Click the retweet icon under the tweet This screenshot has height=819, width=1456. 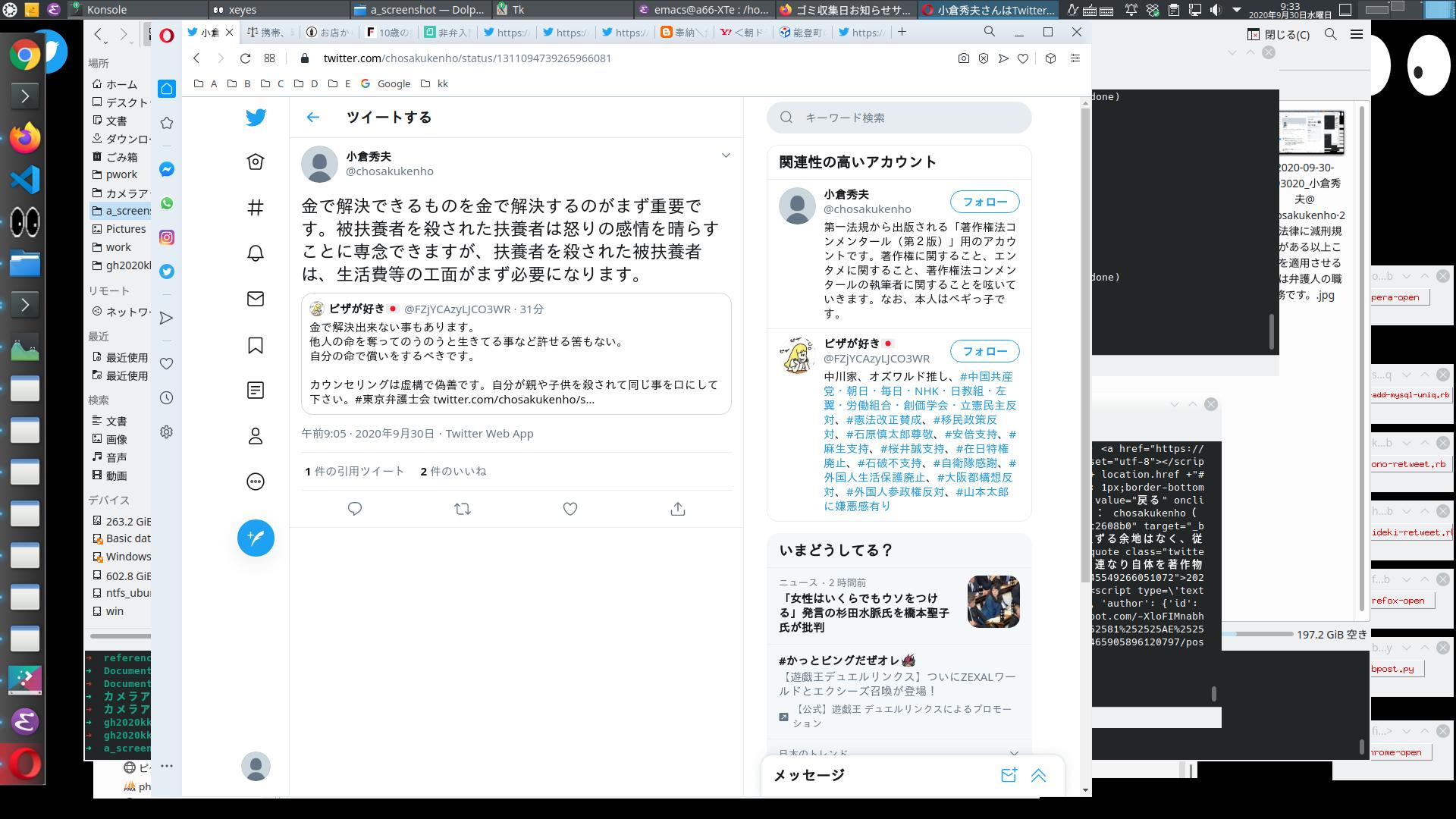(463, 510)
